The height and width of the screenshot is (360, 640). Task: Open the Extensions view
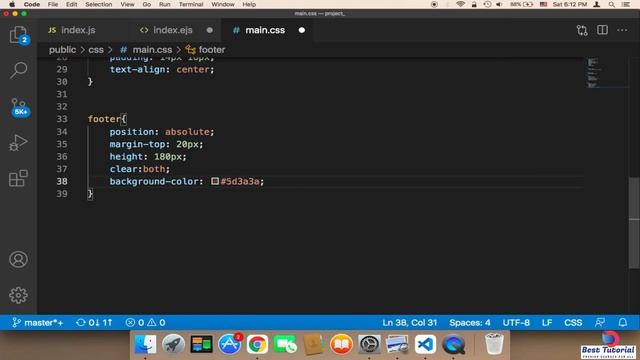(18, 178)
